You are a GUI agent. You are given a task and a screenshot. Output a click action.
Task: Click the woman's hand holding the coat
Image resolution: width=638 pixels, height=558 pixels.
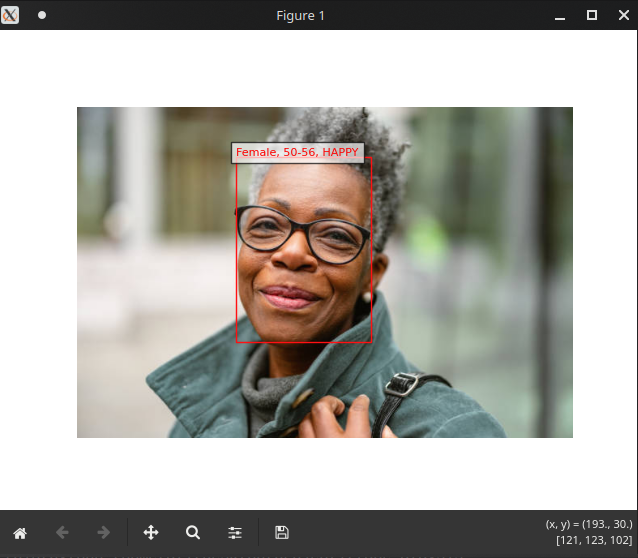click(x=341, y=417)
